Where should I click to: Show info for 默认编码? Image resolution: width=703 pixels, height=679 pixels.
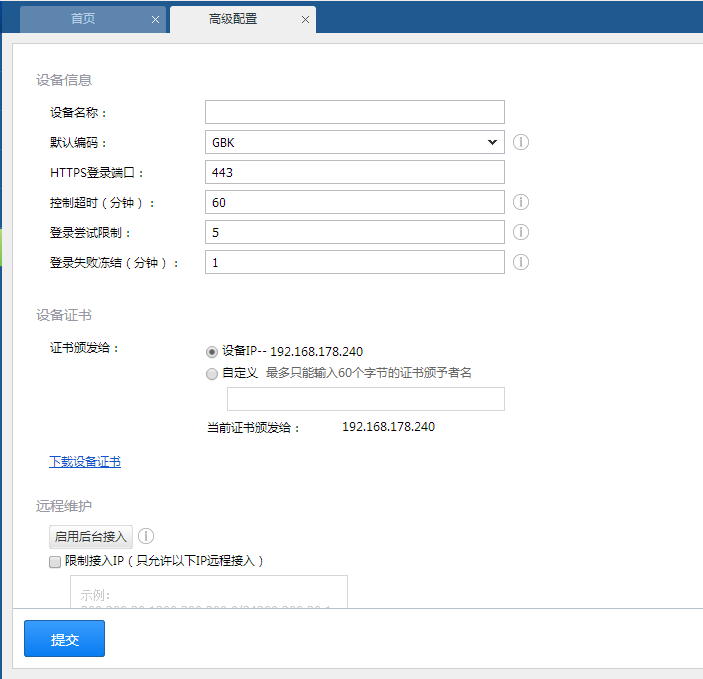(521, 142)
